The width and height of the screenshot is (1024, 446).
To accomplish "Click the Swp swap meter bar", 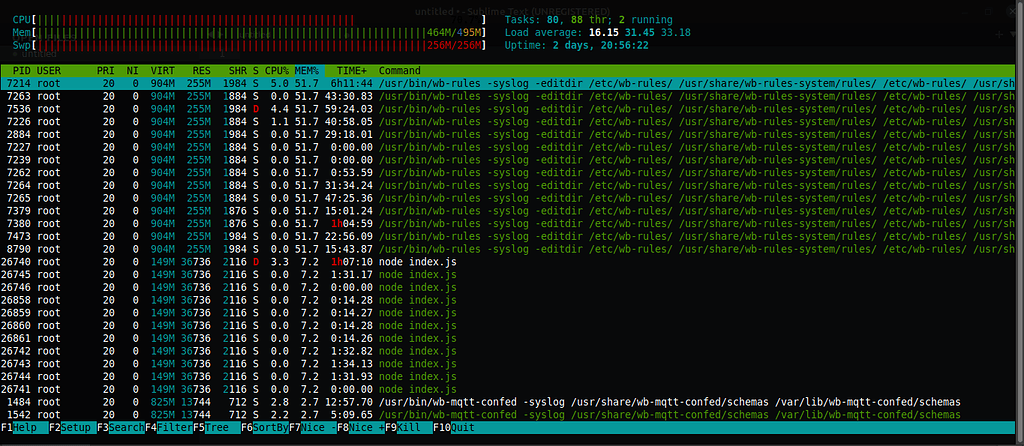I will (x=250, y=45).
